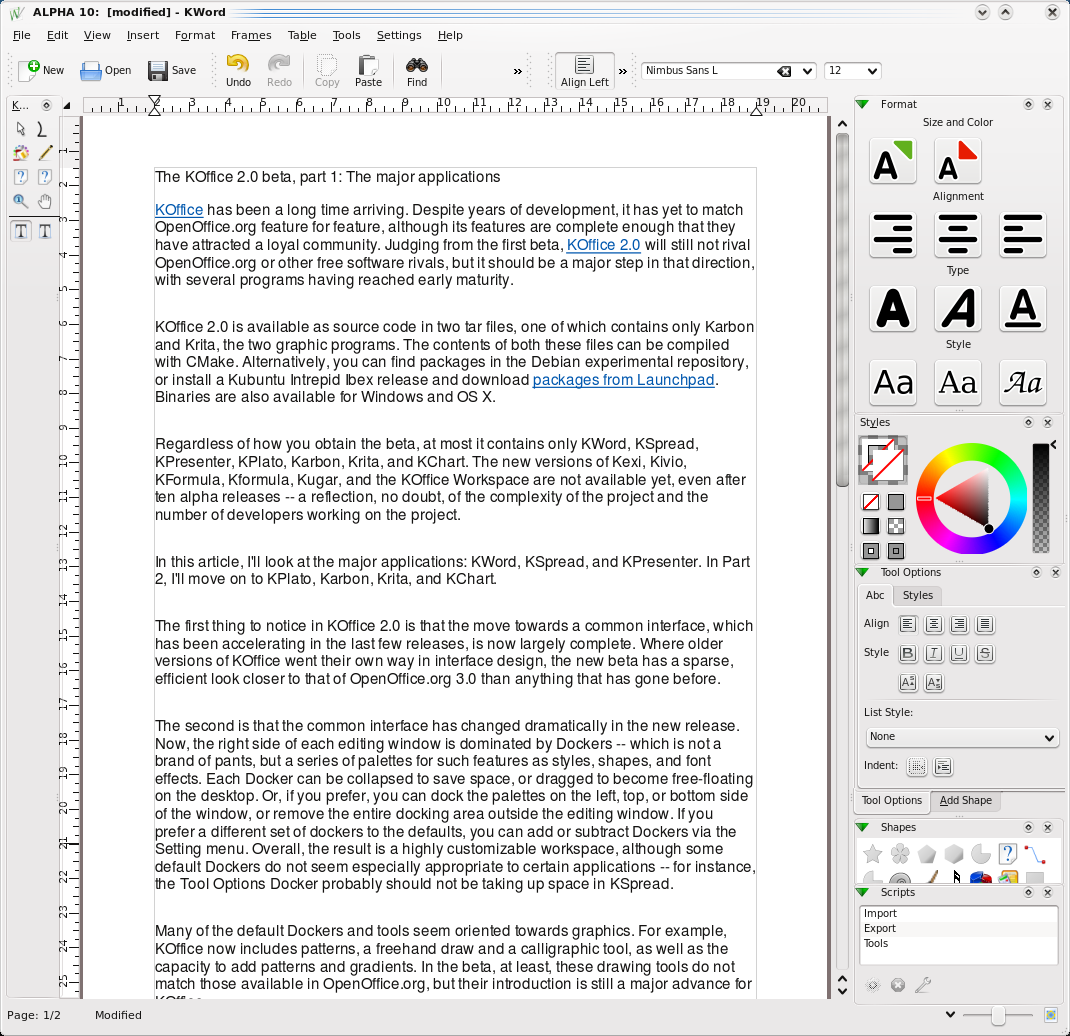
Task: Select the zoom magnifier tool in toolbox
Action: (20, 201)
